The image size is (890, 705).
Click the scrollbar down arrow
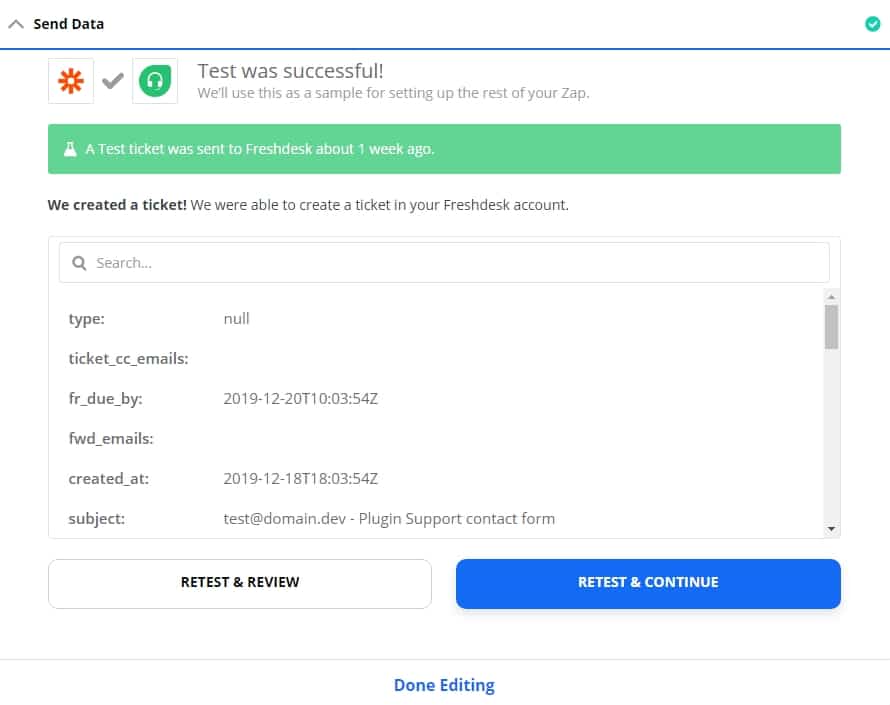(831, 528)
